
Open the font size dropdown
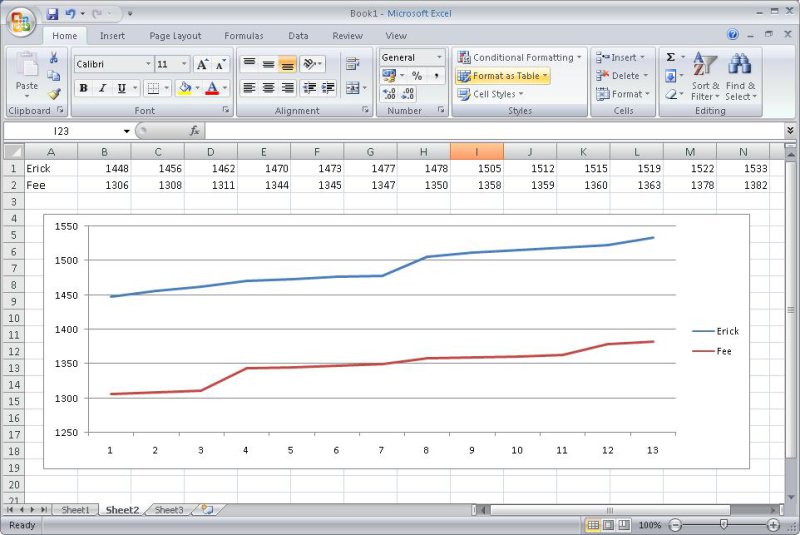184,64
